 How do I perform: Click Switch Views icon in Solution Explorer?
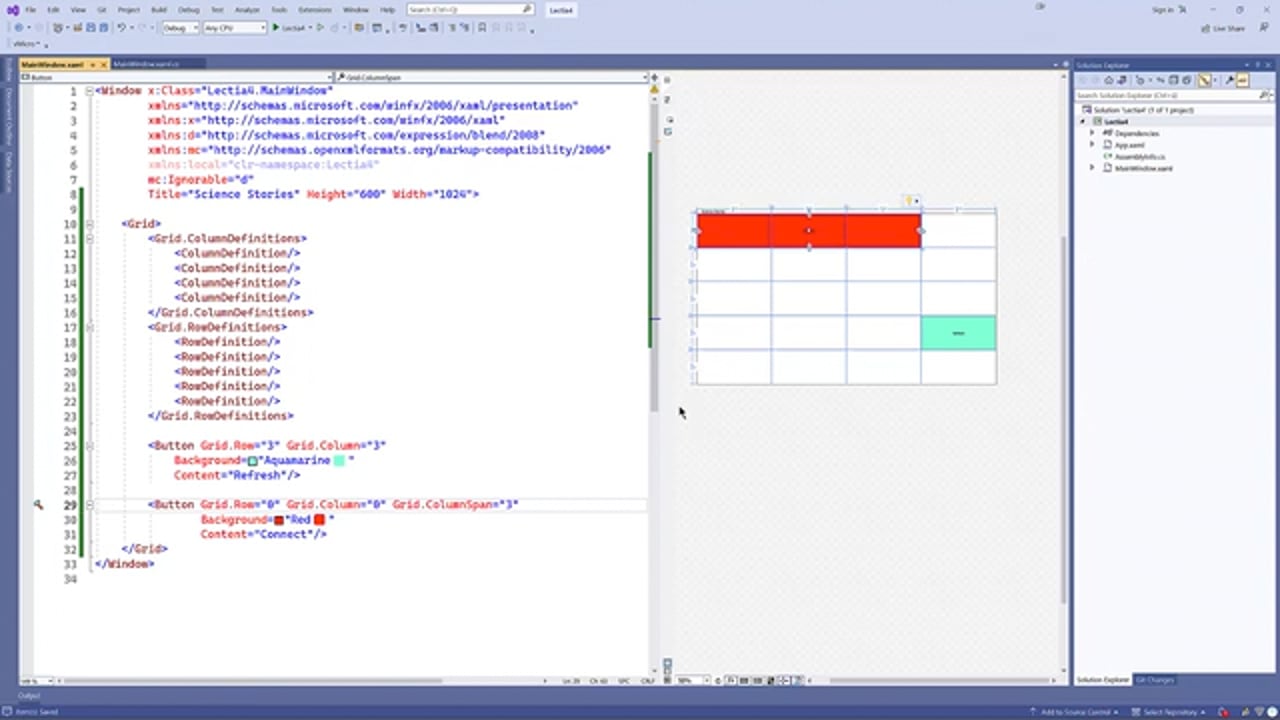coord(1123,80)
